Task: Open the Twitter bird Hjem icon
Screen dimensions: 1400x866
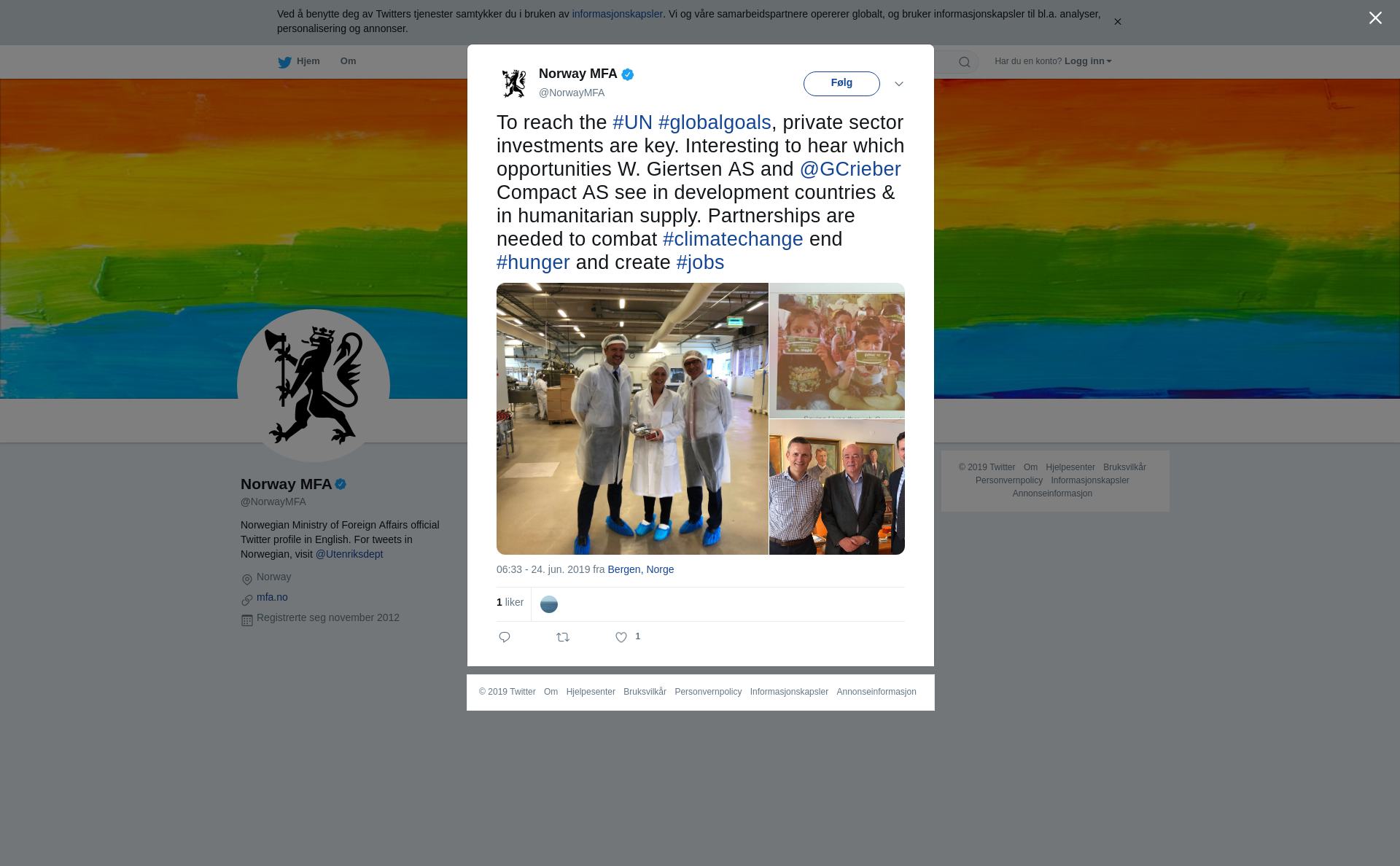Action: click(284, 62)
